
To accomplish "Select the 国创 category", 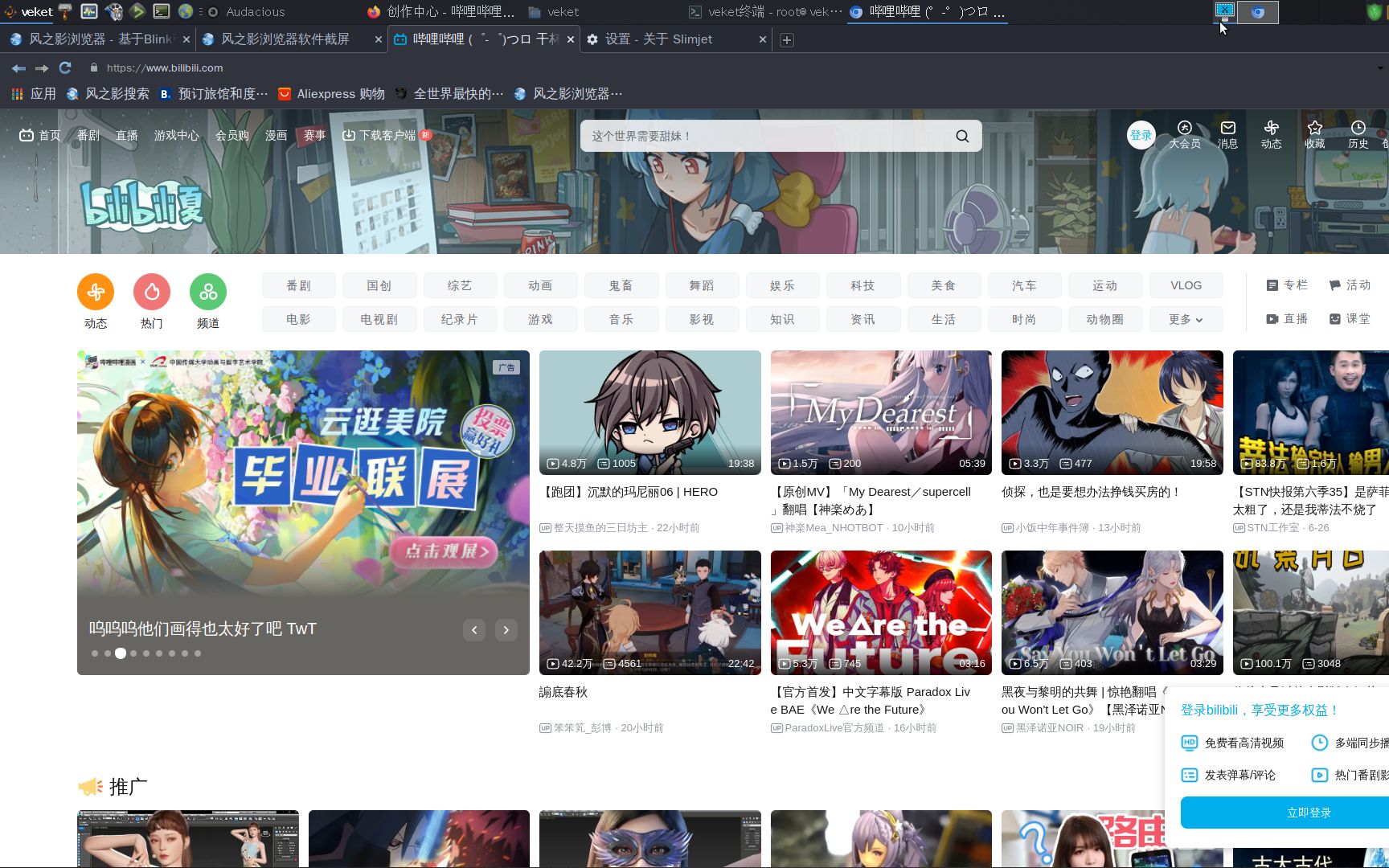I will (379, 285).
